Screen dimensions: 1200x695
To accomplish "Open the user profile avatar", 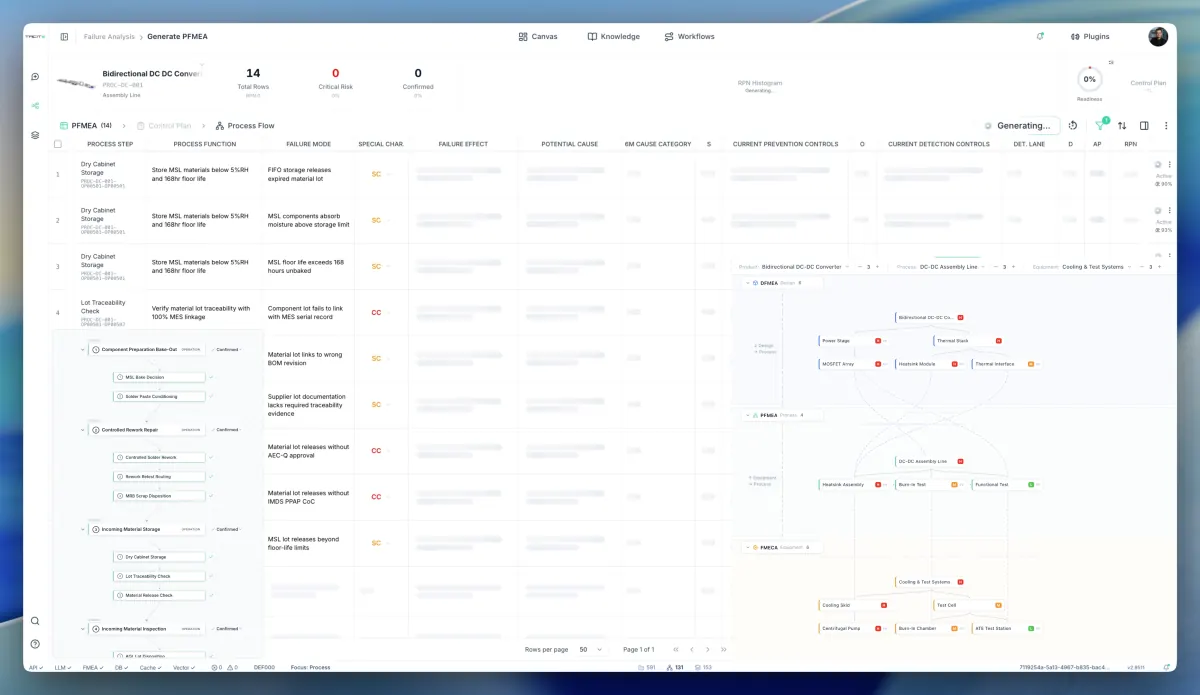I will pos(1158,36).
